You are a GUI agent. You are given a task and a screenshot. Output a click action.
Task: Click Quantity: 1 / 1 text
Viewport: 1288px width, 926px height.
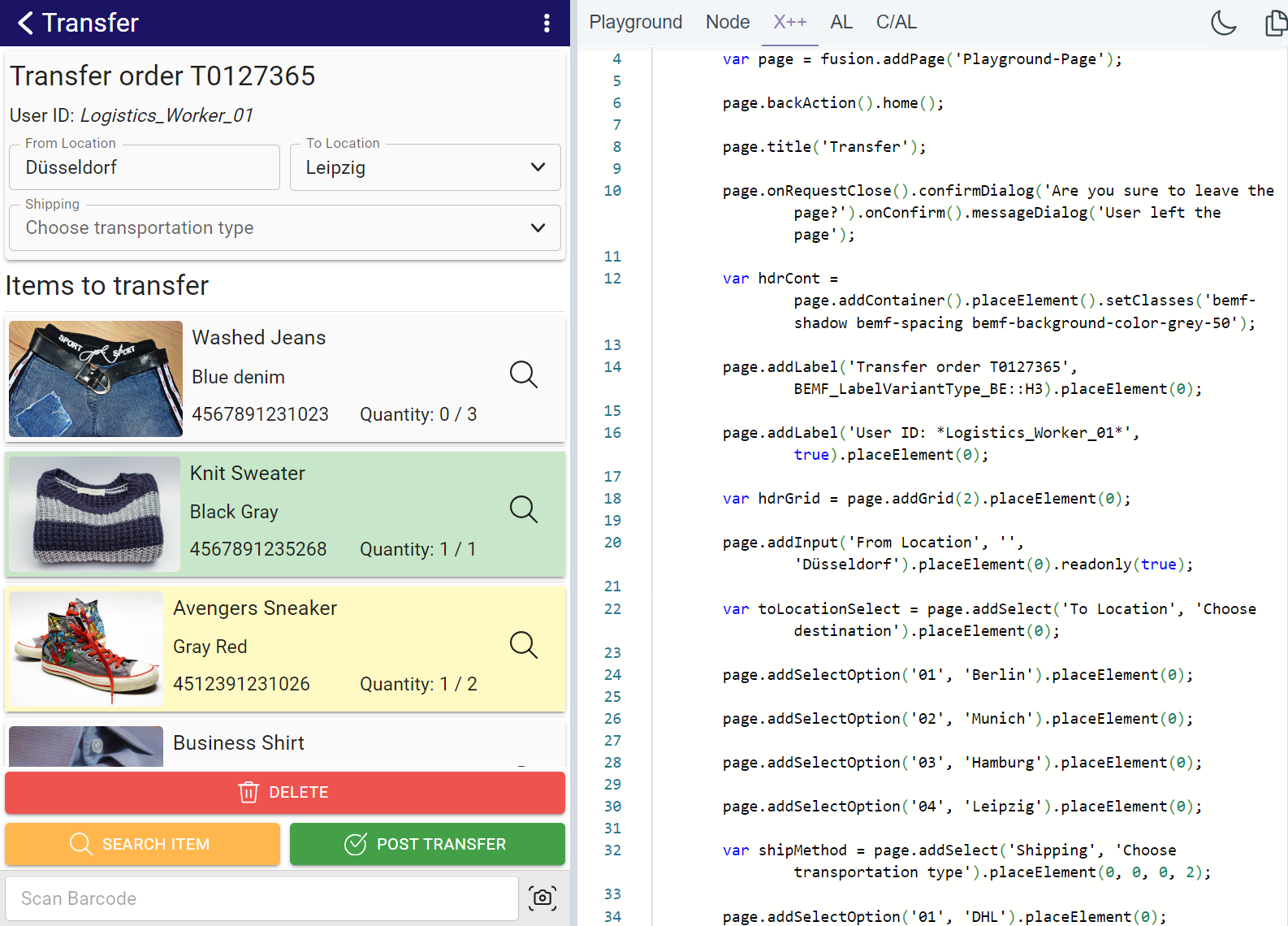[418, 549]
